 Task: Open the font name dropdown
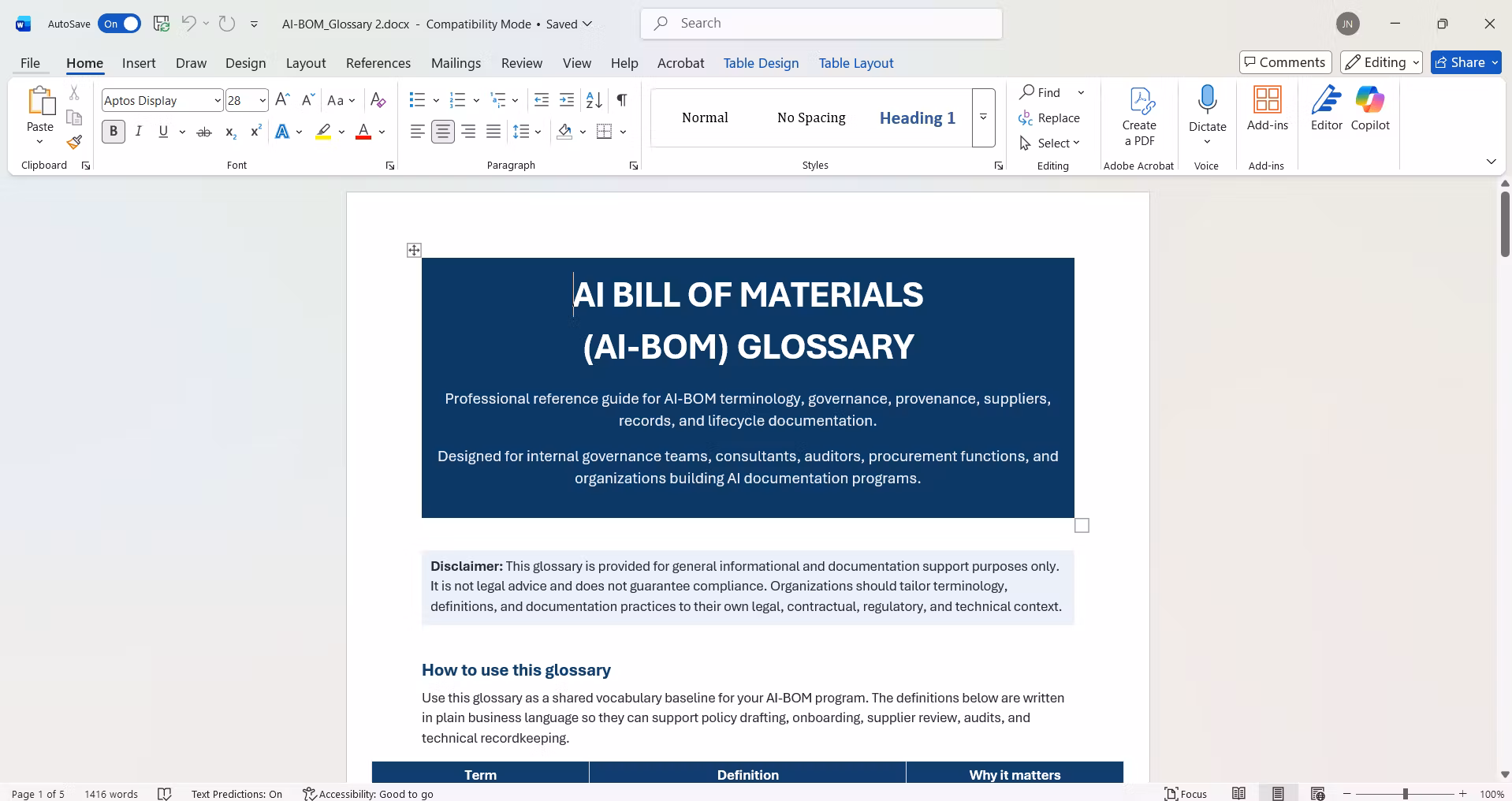click(x=218, y=100)
